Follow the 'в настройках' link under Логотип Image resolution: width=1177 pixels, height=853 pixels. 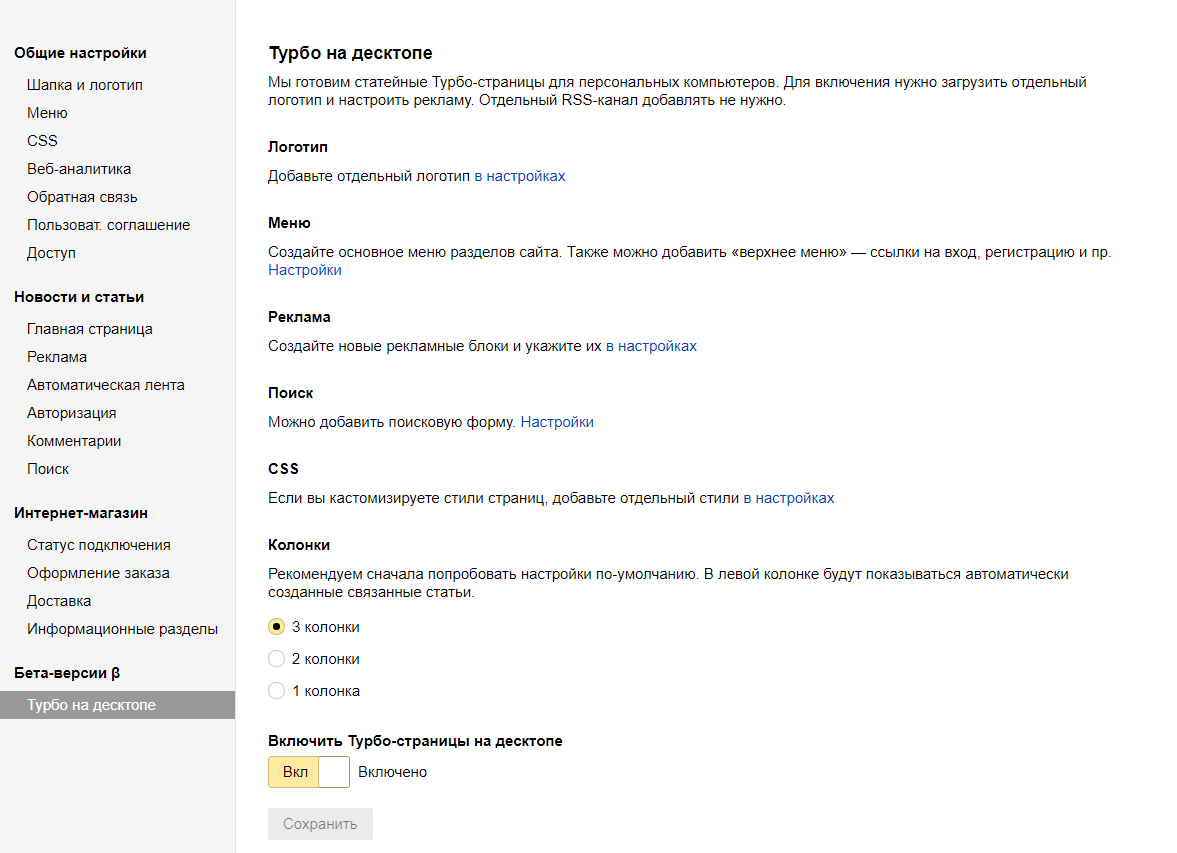coord(519,176)
